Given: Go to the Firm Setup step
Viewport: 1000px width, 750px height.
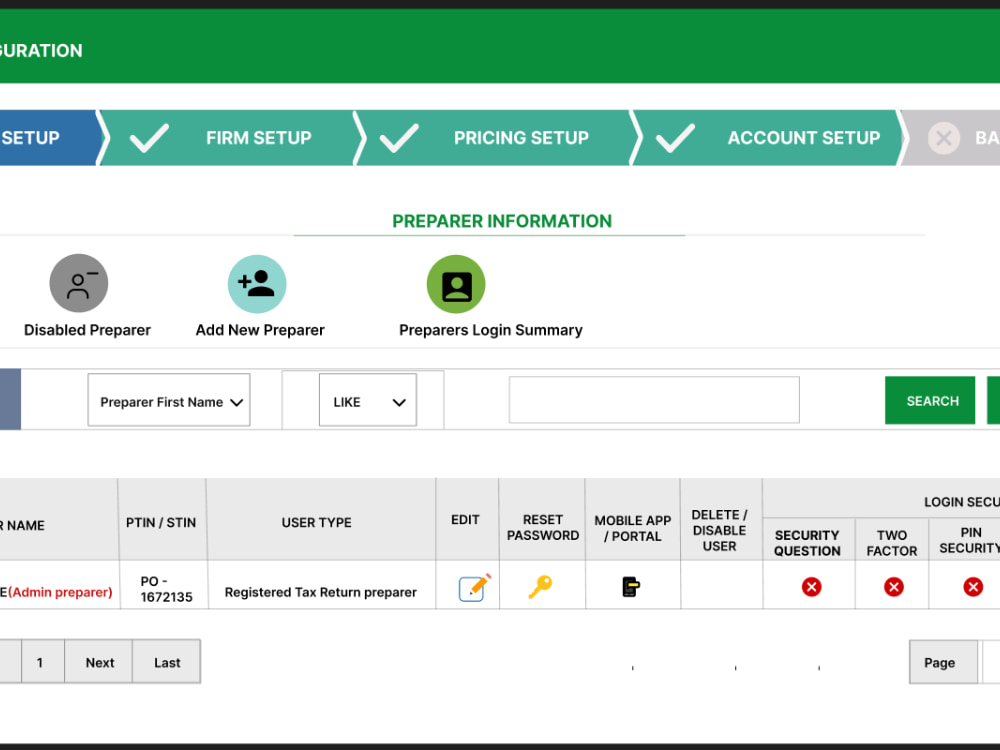Looking at the screenshot, I should [230, 138].
